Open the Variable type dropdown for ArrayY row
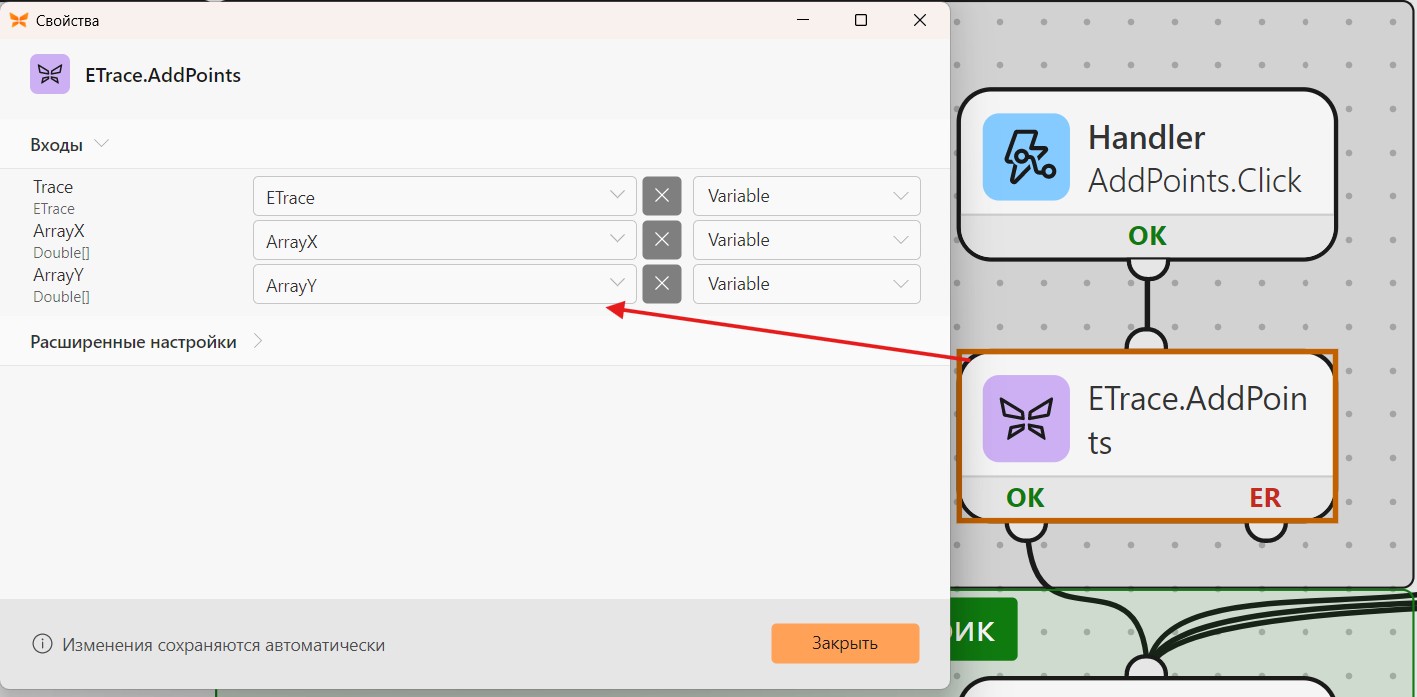The height and width of the screenshot is (697, 1417). point(807,284)
